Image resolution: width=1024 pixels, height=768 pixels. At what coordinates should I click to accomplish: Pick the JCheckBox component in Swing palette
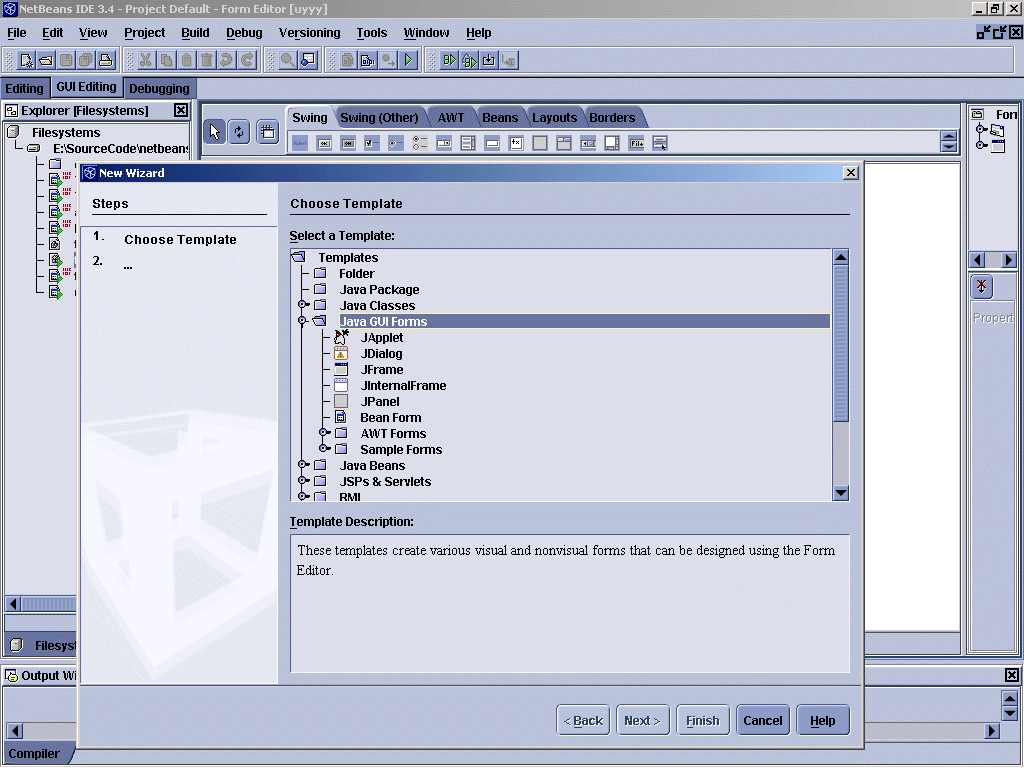372,143
